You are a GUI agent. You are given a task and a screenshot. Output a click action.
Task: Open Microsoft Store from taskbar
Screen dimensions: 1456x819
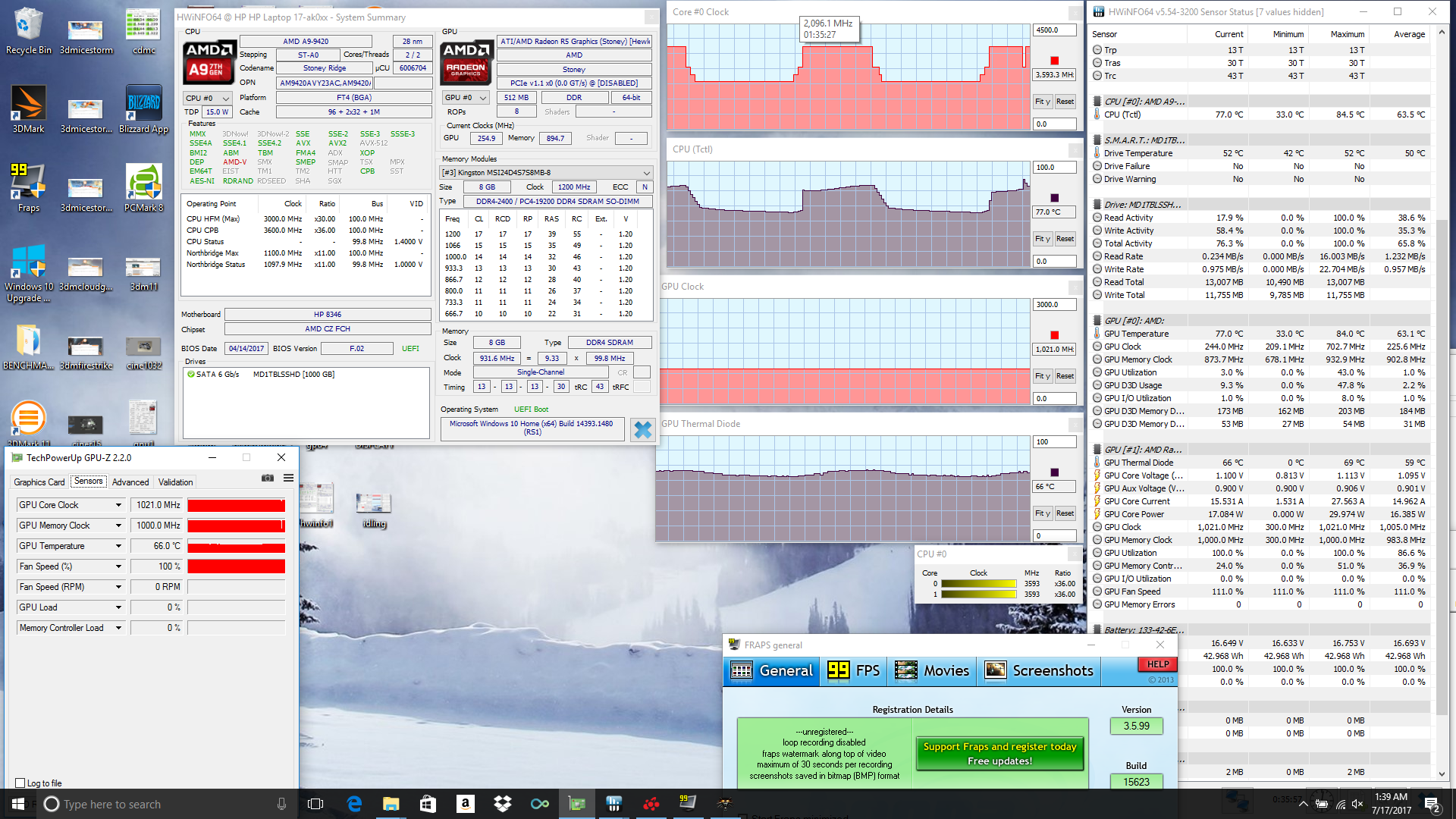[428, 804]
